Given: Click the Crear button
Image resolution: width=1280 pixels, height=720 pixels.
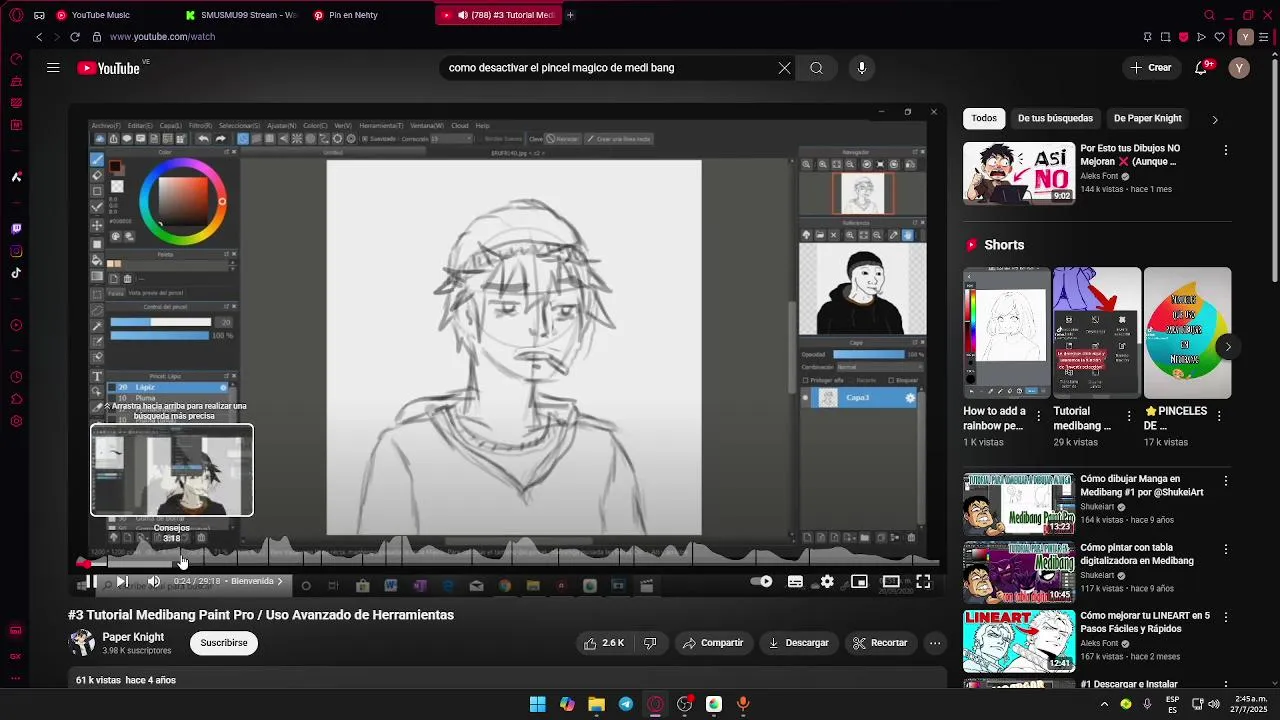Looking at the screenshot, I should [x=1151, y=68].
